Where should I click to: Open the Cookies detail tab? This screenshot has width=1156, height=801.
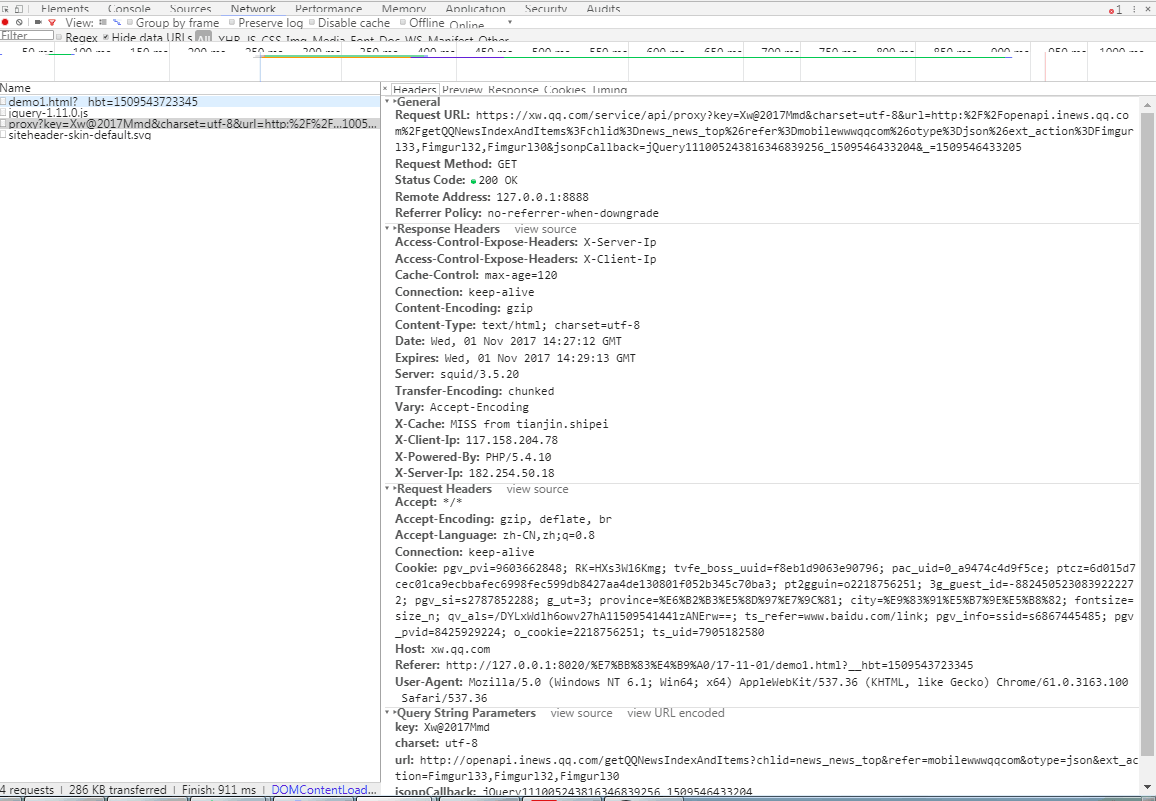[x=565, y=89]
